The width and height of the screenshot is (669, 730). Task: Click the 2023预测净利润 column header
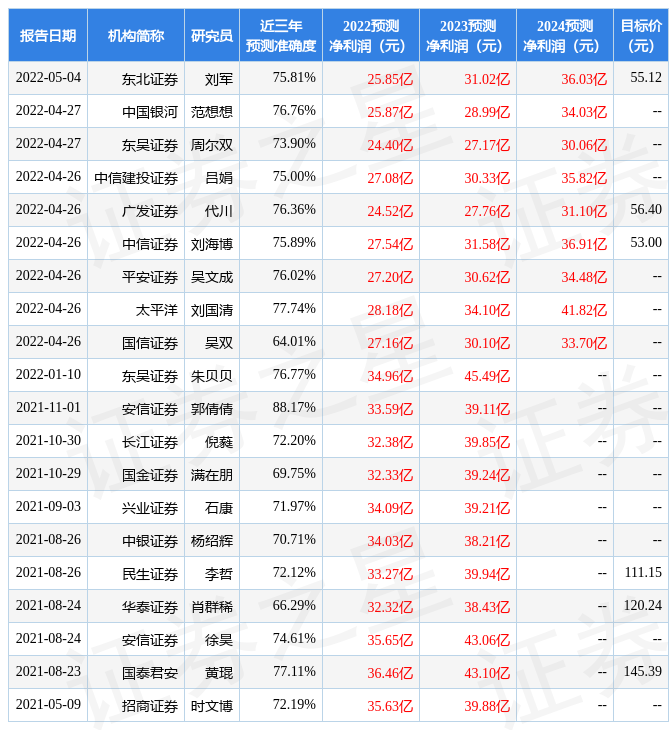[468, 35]
